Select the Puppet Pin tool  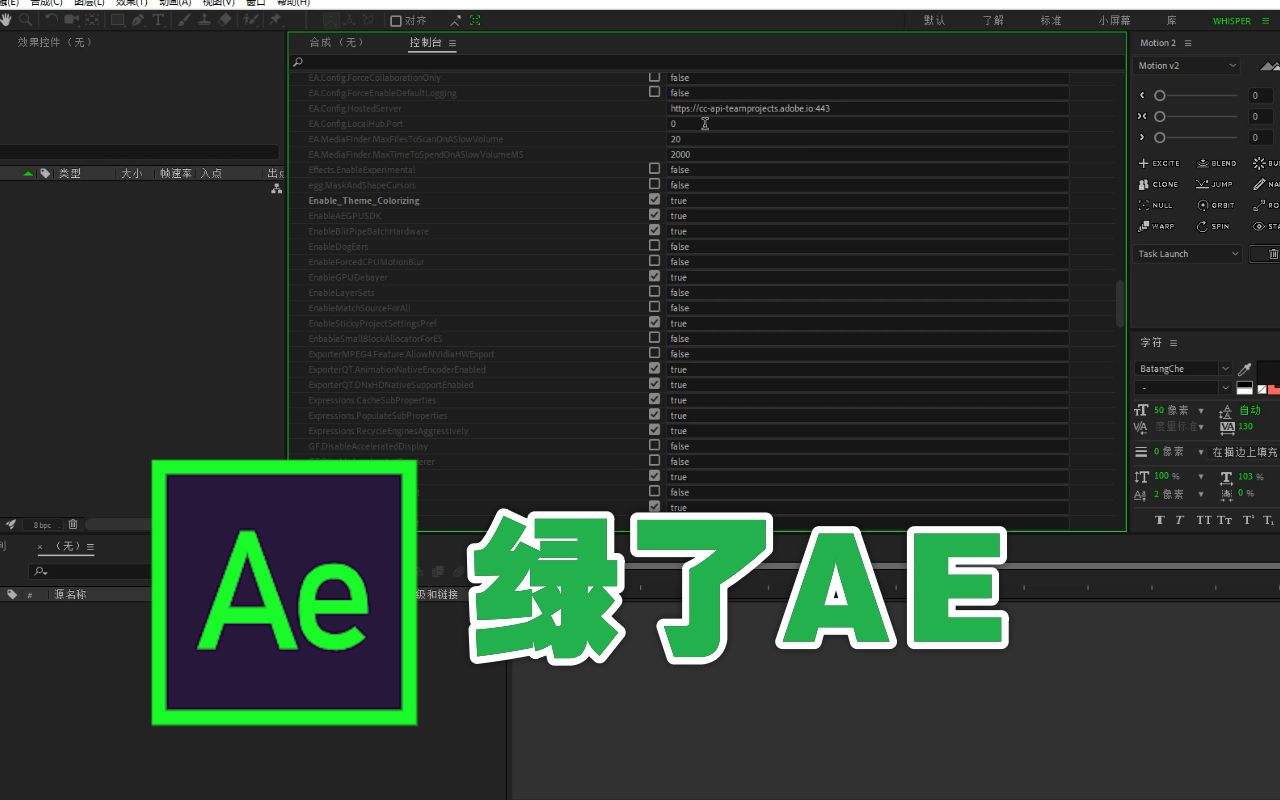click(x=274, y=19)
